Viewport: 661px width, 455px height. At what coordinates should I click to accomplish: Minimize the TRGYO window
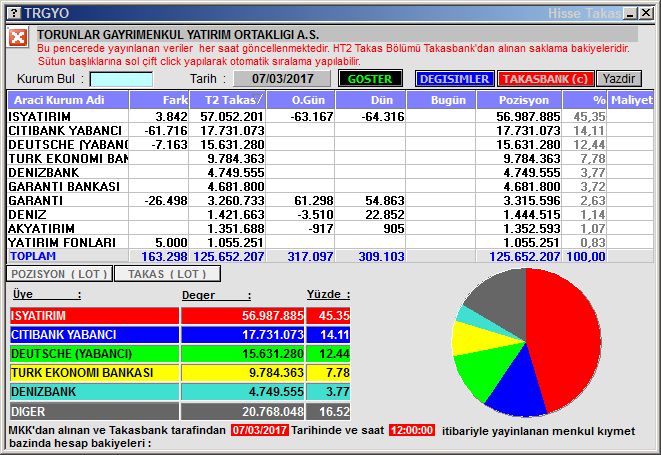tap(631, 13)
